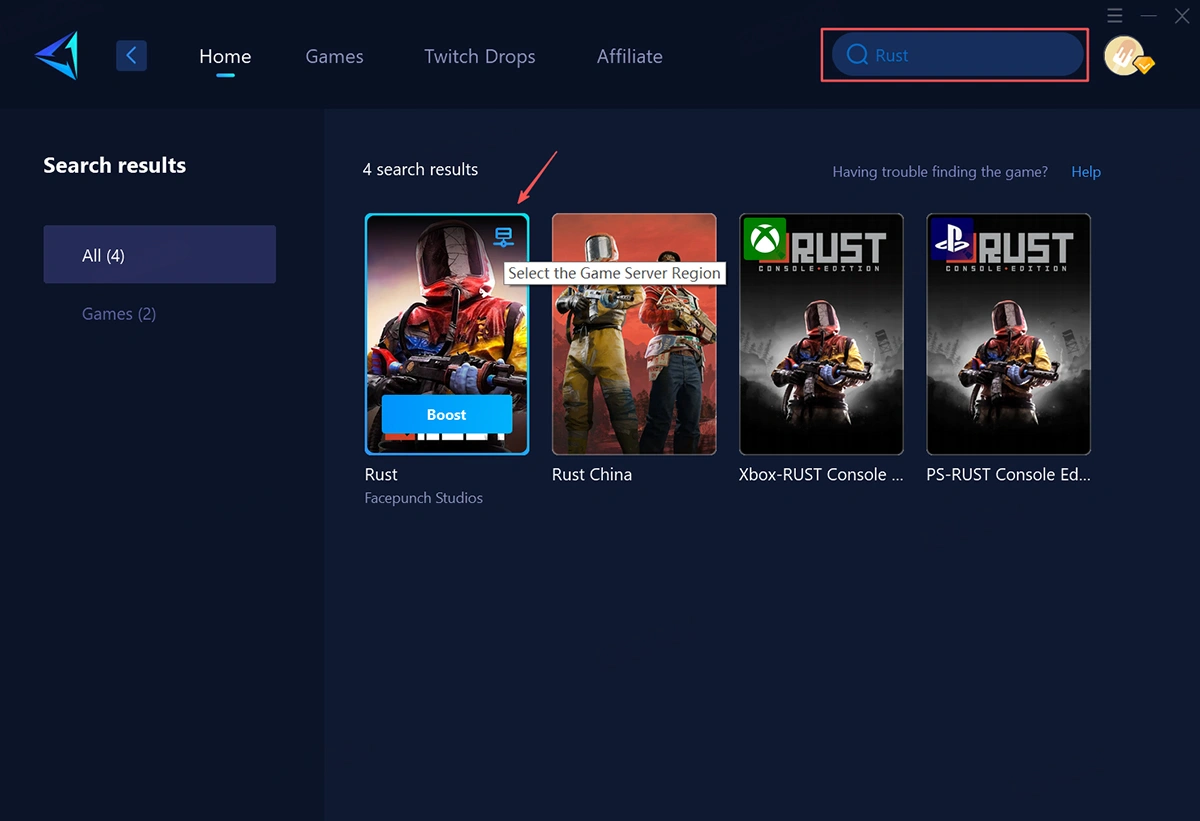Open the game server region selector on Rust
Screen dimensions: 1200x821
click(x=503, y=236)
